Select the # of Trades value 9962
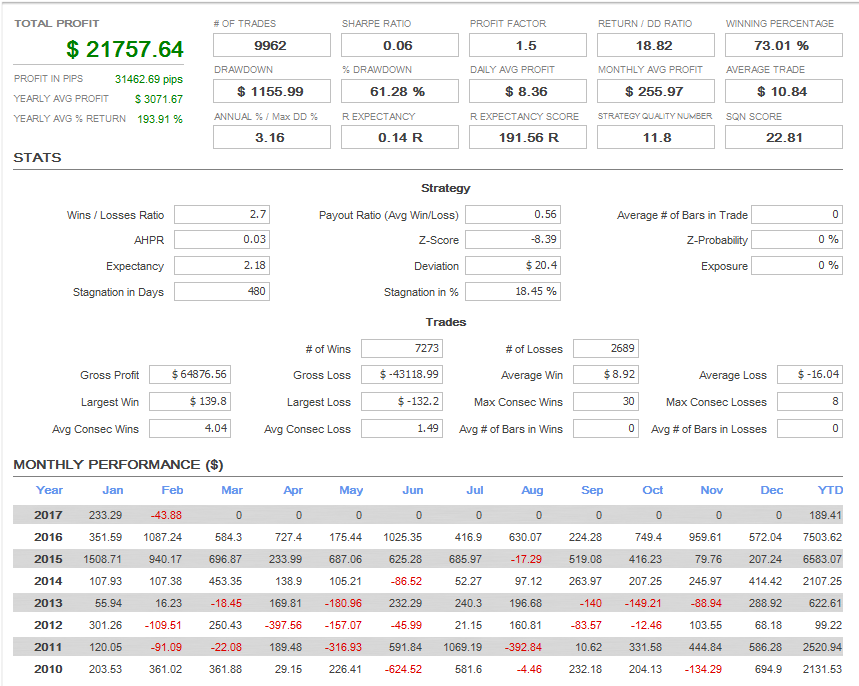Image resolution: width=859 pixels, height=686 pixels. point(272,45)
